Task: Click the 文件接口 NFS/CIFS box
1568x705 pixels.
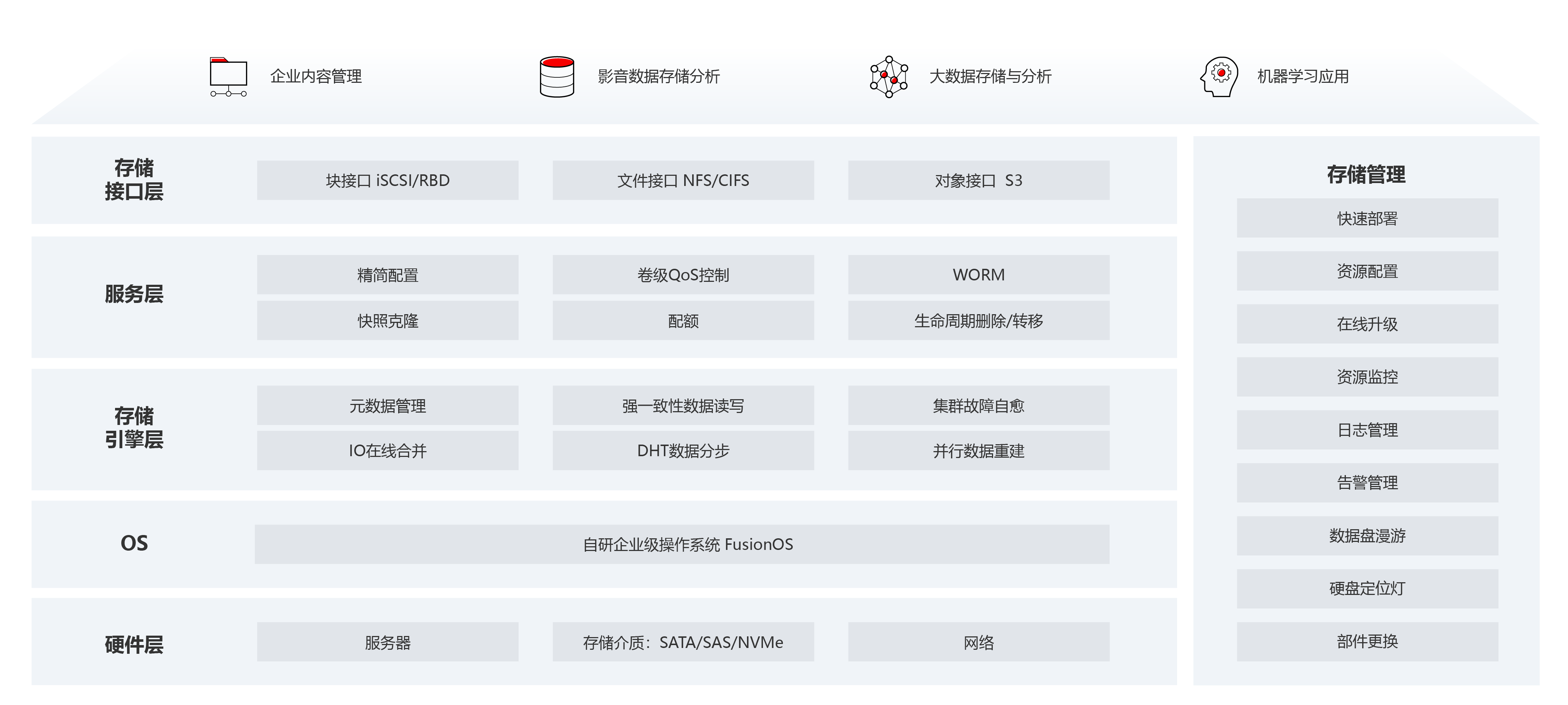Action: pos(683,181)
